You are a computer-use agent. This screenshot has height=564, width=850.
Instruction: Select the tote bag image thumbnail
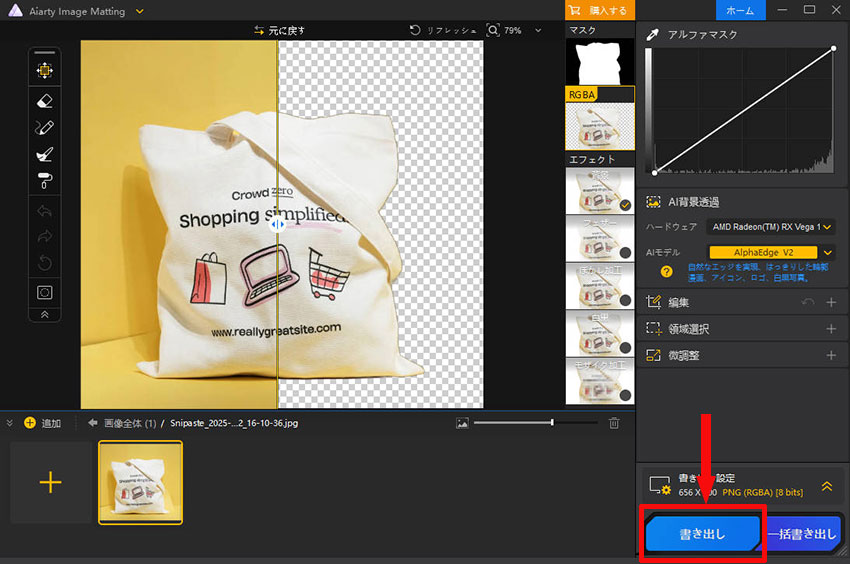(x=140, y=482)
